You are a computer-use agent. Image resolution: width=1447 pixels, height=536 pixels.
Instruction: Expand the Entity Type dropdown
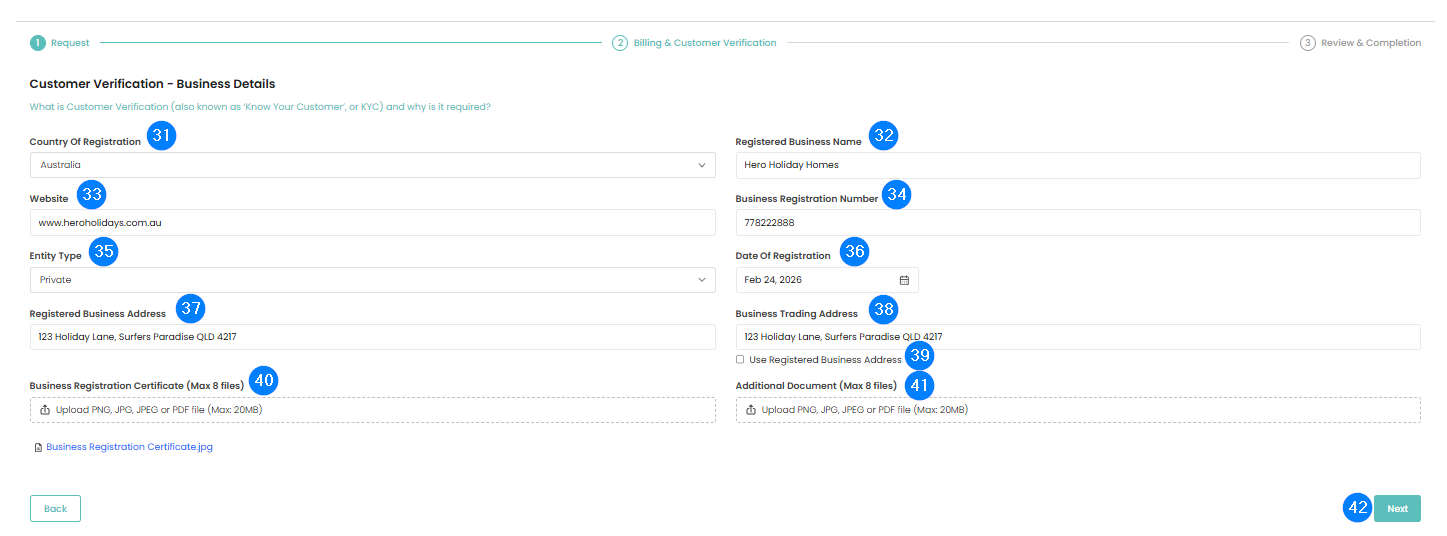pyautogui.click(x=372, y=280)
